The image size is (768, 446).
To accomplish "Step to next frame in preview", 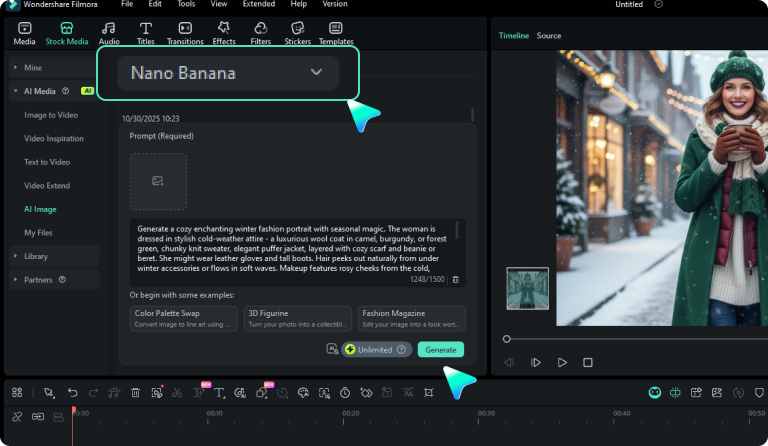I will tap(536, 363).
